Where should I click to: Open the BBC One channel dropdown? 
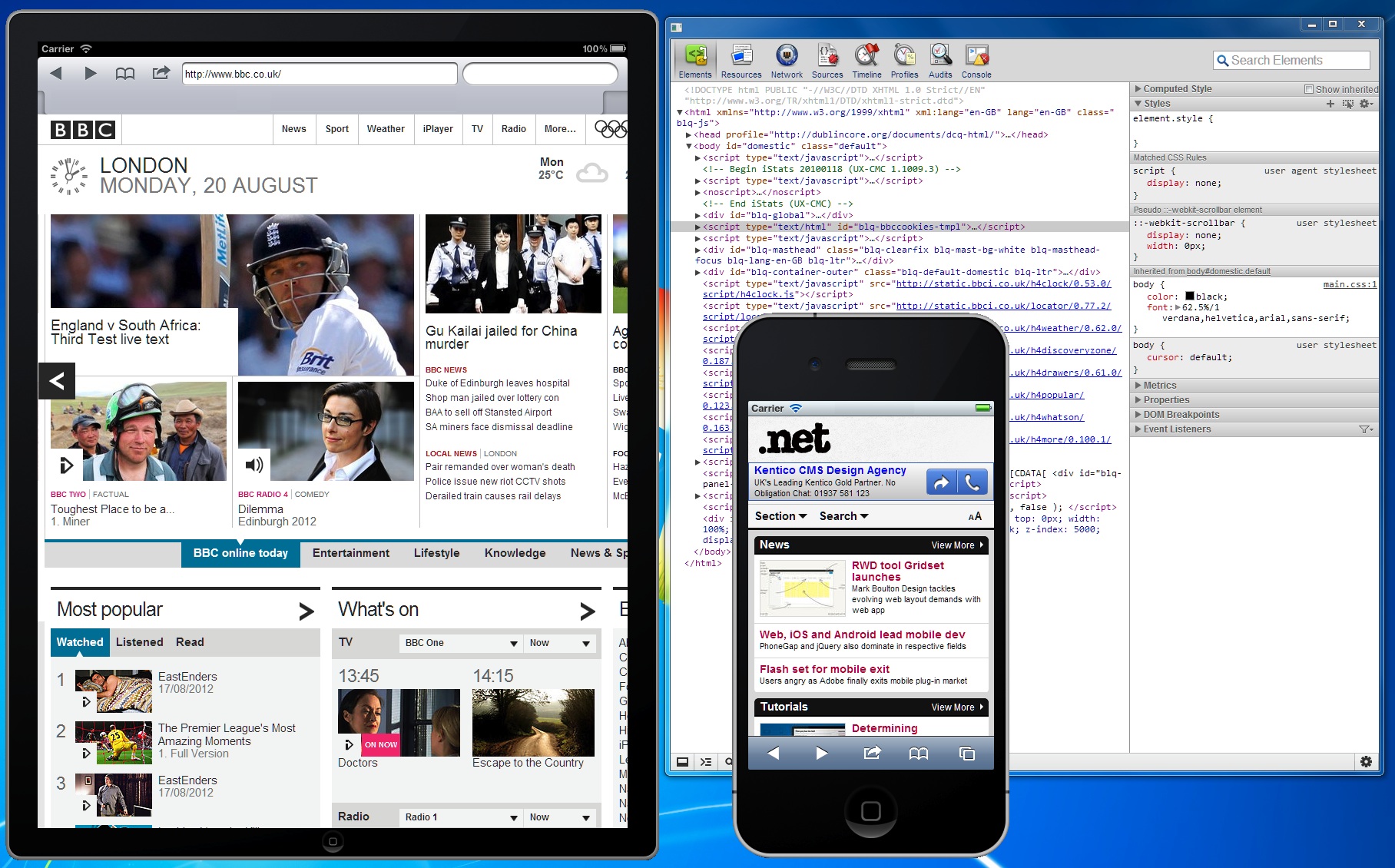click(x=461, y=643)
